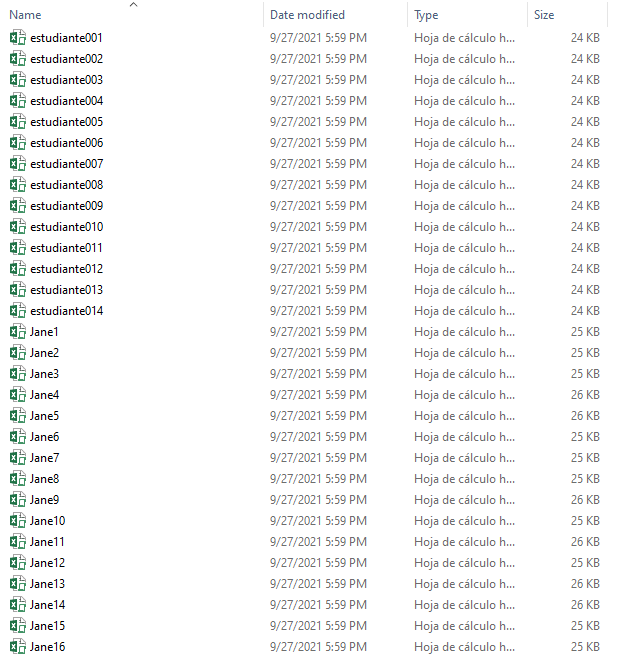Sort files by the Name column header
The image size is (639, 656).
click(25, 15)
